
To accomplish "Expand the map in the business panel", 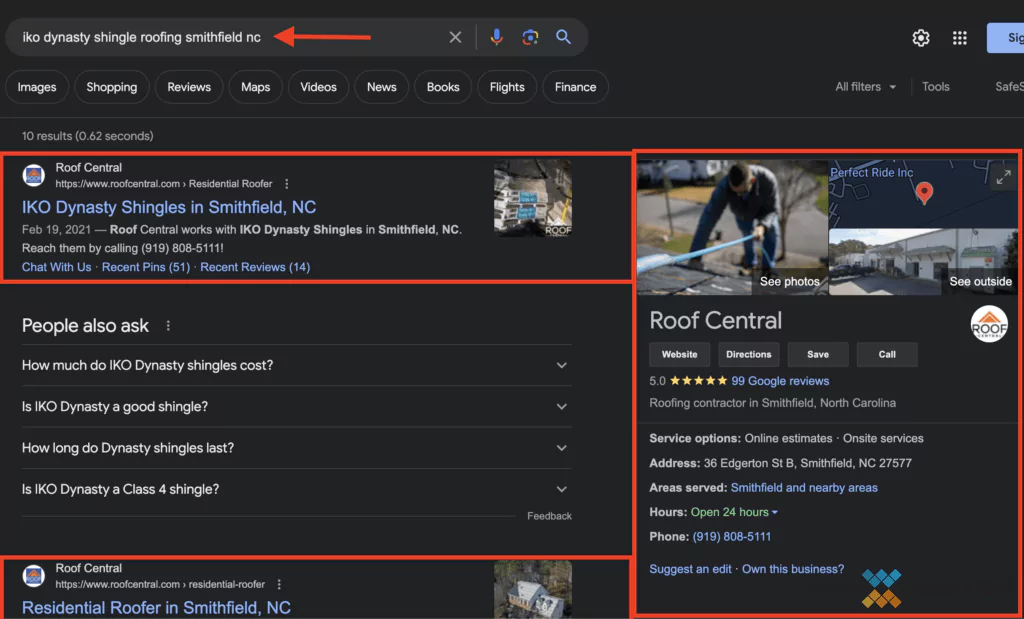I will (1003, 176).
